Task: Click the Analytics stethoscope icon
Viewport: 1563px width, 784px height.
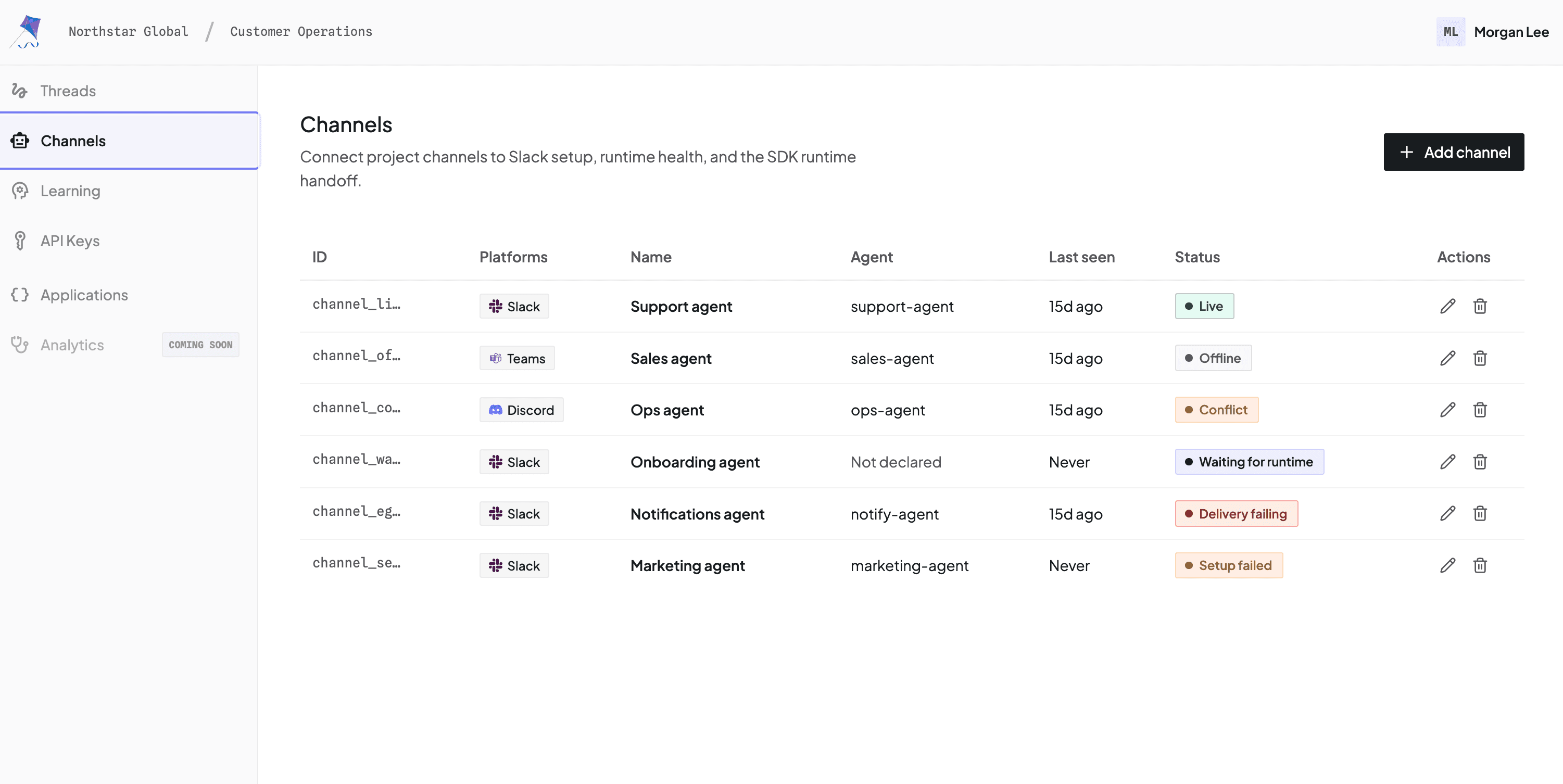Action: click(19, 345)
